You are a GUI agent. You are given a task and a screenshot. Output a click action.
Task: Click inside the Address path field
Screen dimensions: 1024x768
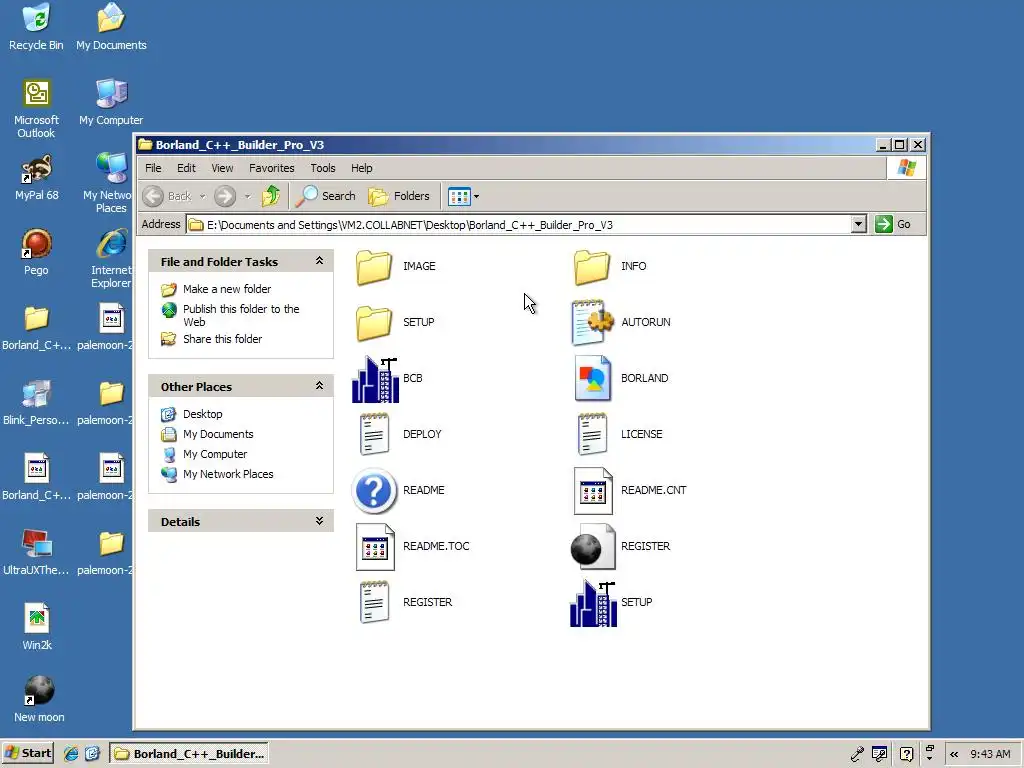point(519,225)
